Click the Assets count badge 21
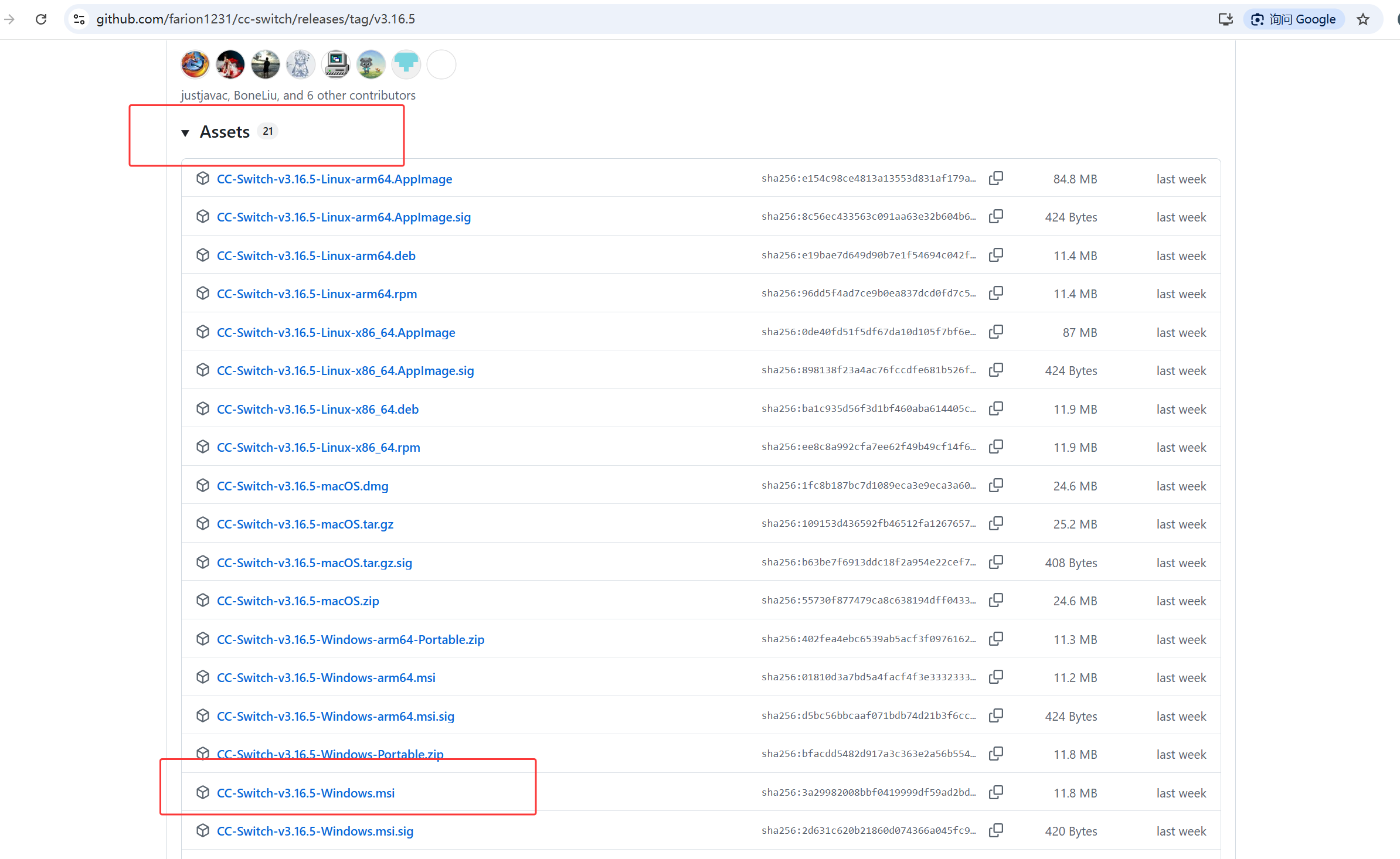The width and height of the screenshot is (1400, 859). (x=268, y=132)
